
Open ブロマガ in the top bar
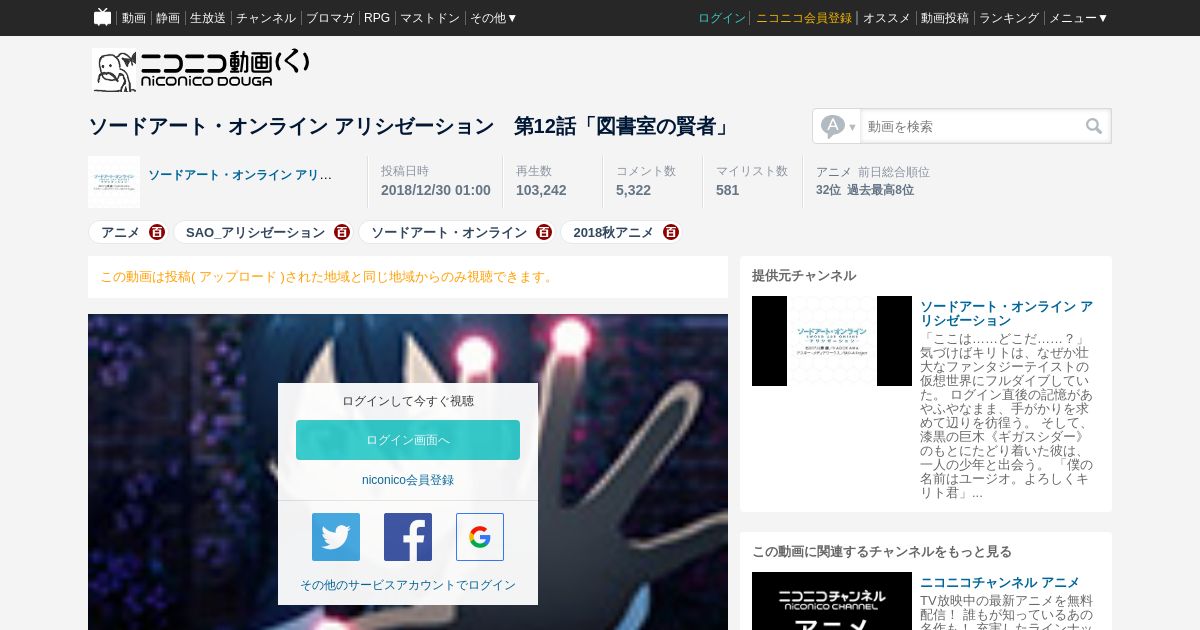pyautogui.click(x=330, y=18)
